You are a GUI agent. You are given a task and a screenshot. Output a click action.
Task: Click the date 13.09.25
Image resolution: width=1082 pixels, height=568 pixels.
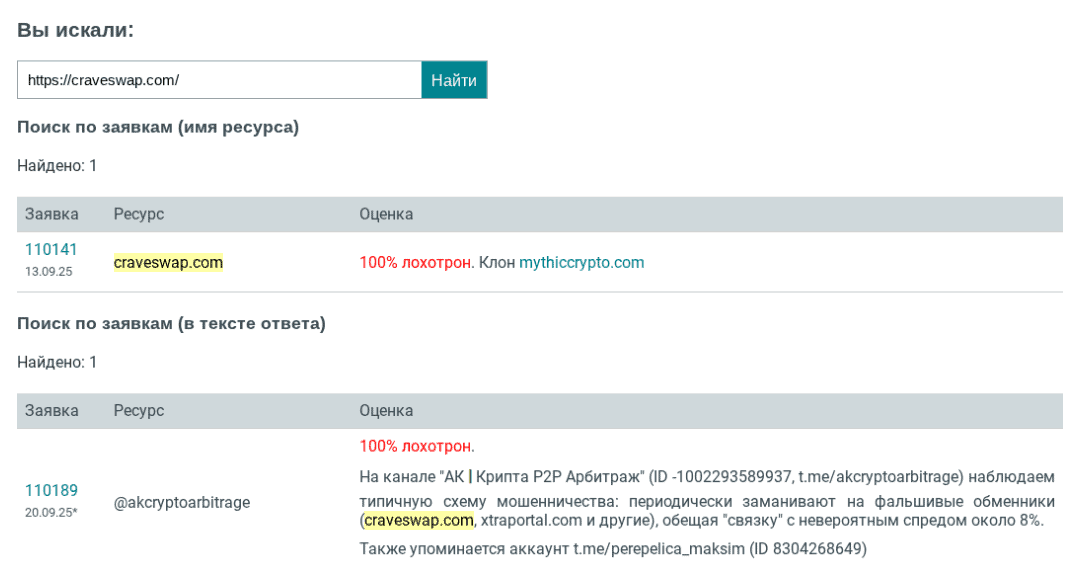coord(48,271)
